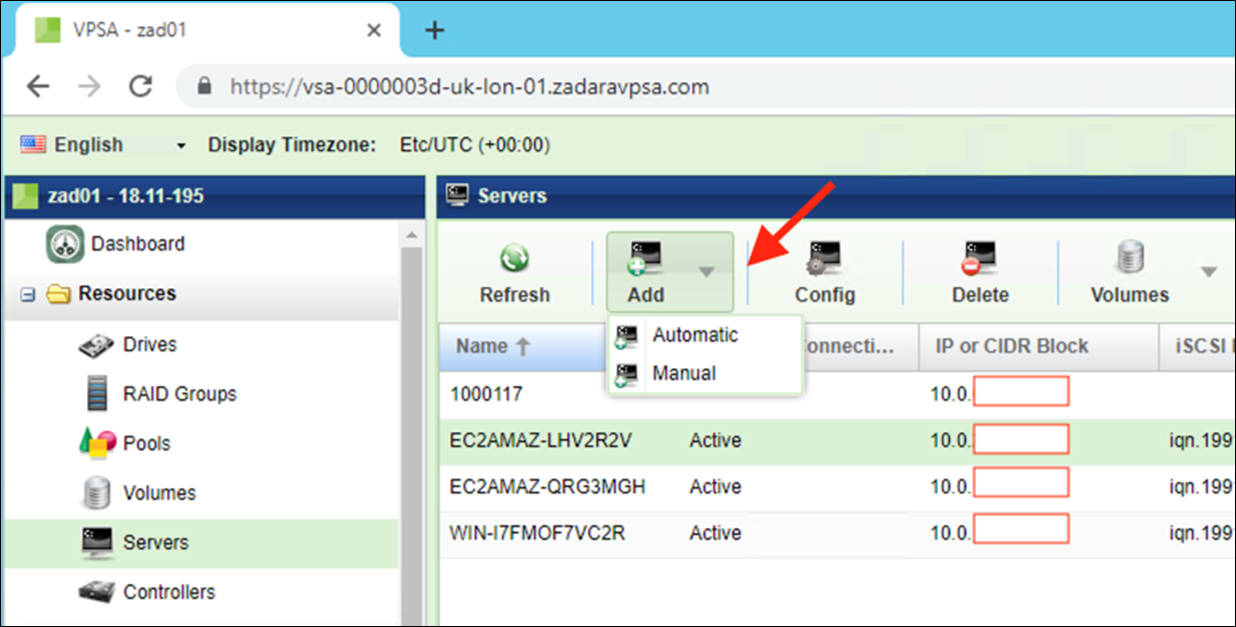Choose Automatic from the Add menu
The image size is (1236, 627).
(694, 335)
